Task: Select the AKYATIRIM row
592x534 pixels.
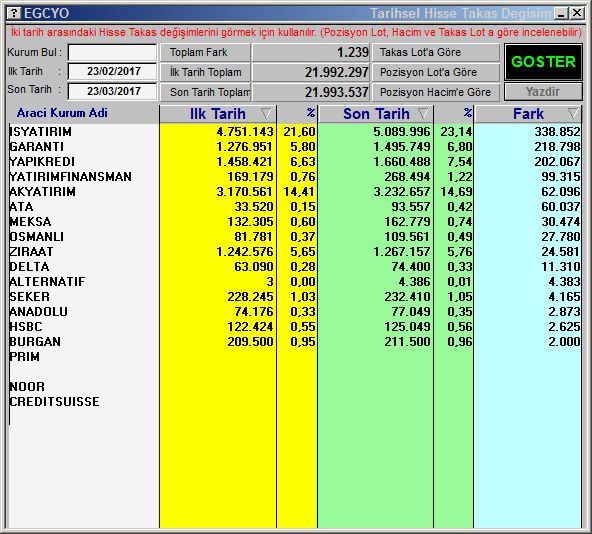Action: (294, 192)
